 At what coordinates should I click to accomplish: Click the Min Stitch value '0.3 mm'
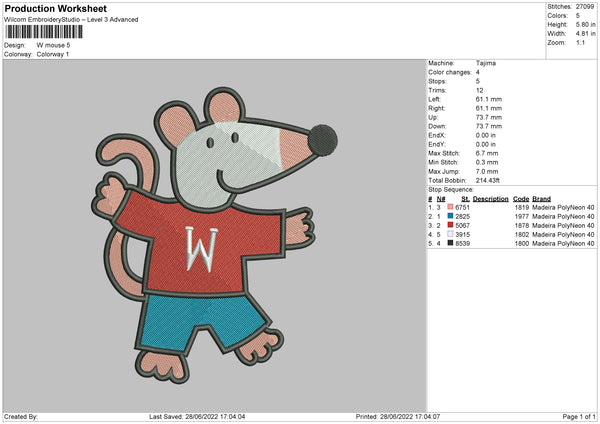(487, 162)
